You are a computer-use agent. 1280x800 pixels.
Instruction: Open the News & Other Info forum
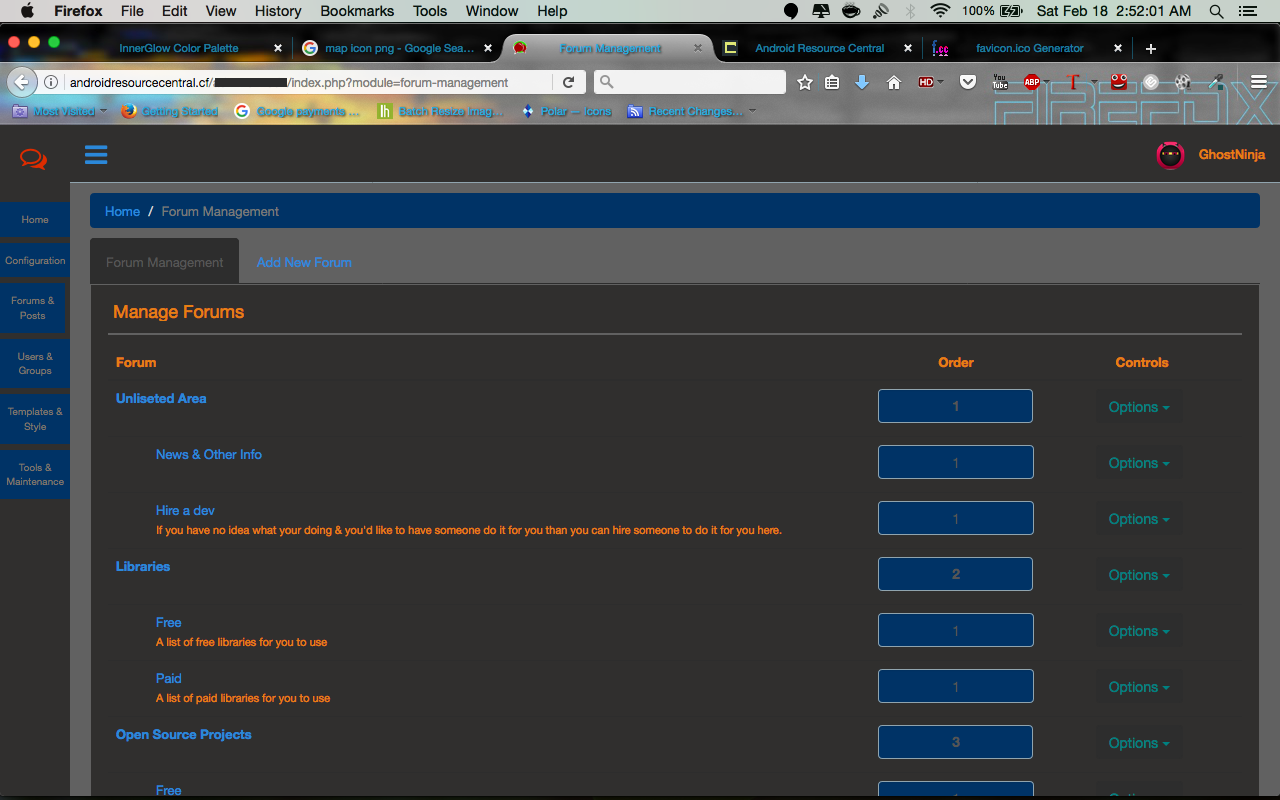pos(209,454)
